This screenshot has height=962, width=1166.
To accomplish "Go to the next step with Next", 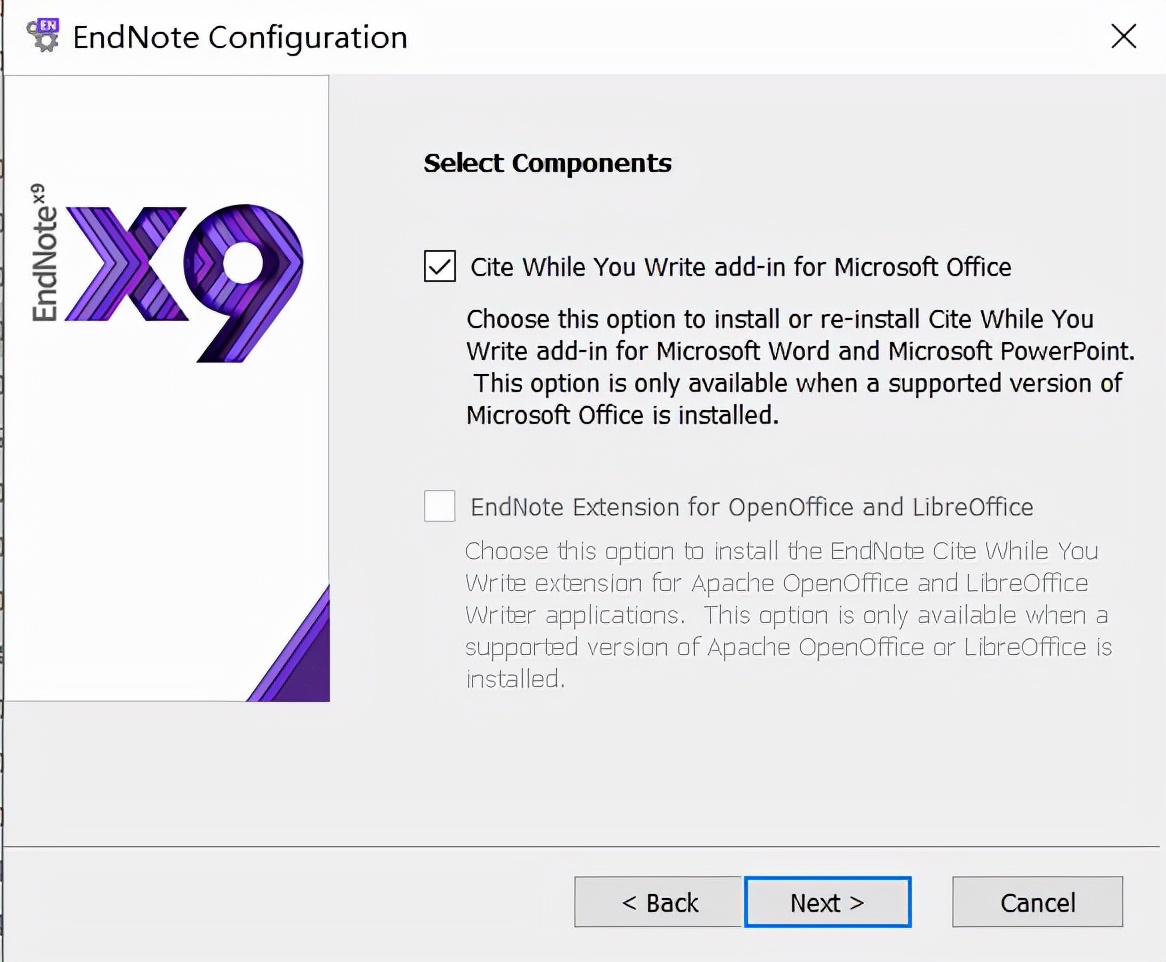I will coord(828,902).
